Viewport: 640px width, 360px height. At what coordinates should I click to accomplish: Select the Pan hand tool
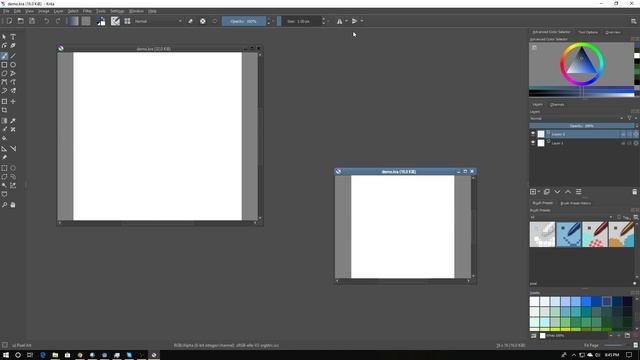pyautogui.click(x=13, y=205)
